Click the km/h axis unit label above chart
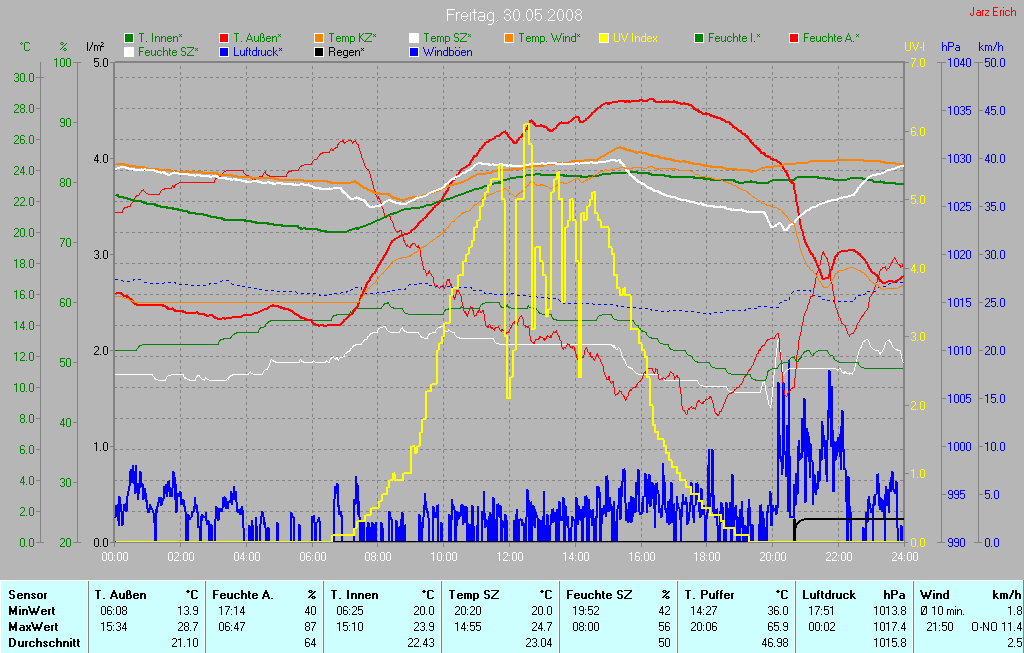 click(991, 47)
